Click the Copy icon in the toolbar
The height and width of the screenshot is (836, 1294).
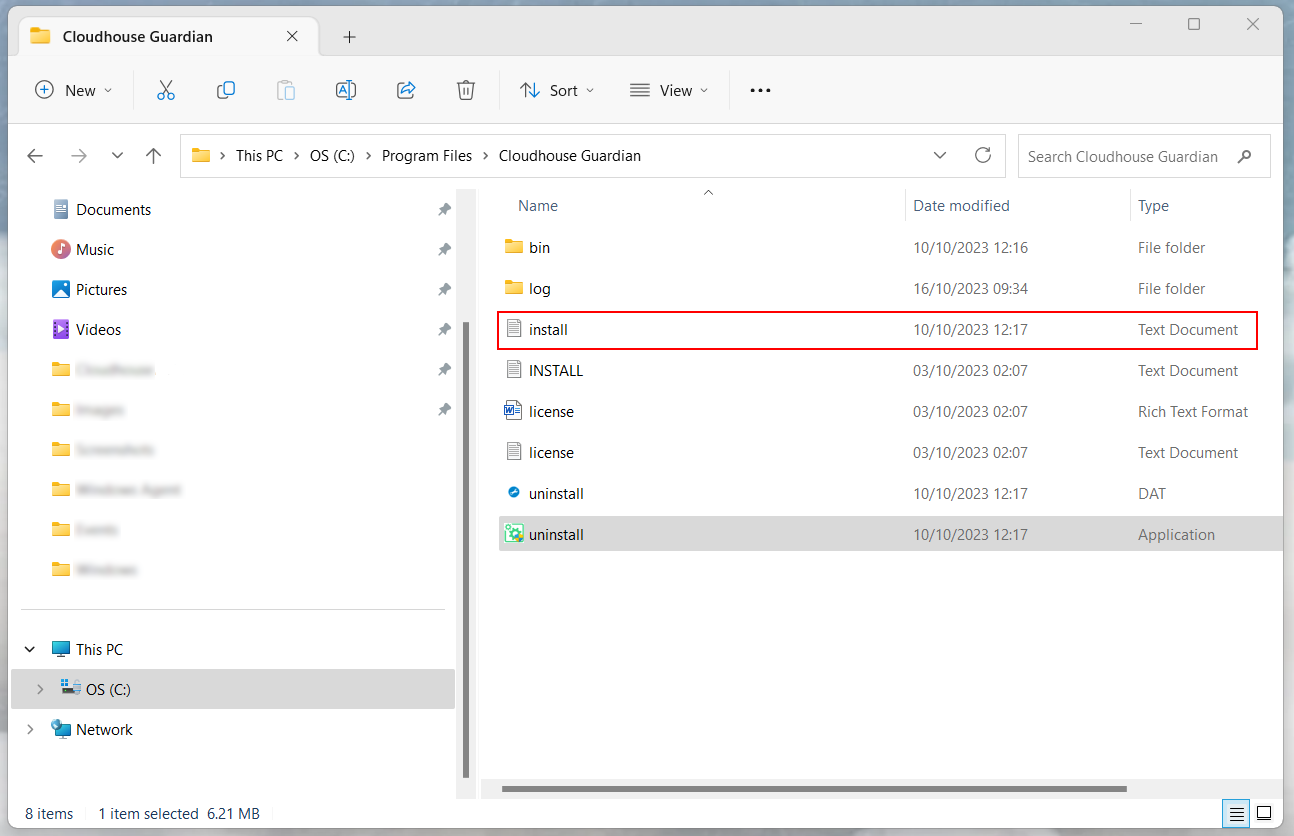pyautogui.click(x=226, y=90)
